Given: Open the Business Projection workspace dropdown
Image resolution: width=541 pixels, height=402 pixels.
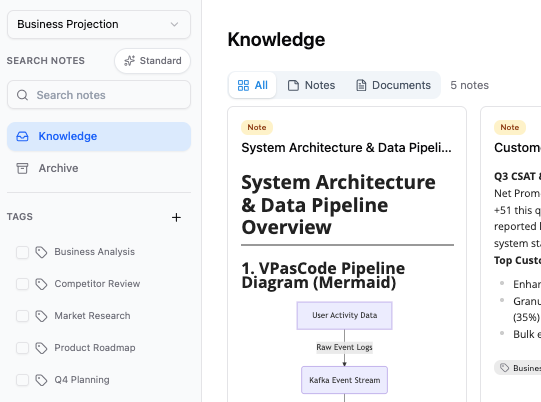Looking at the screenshot, I should coord(99,24).
